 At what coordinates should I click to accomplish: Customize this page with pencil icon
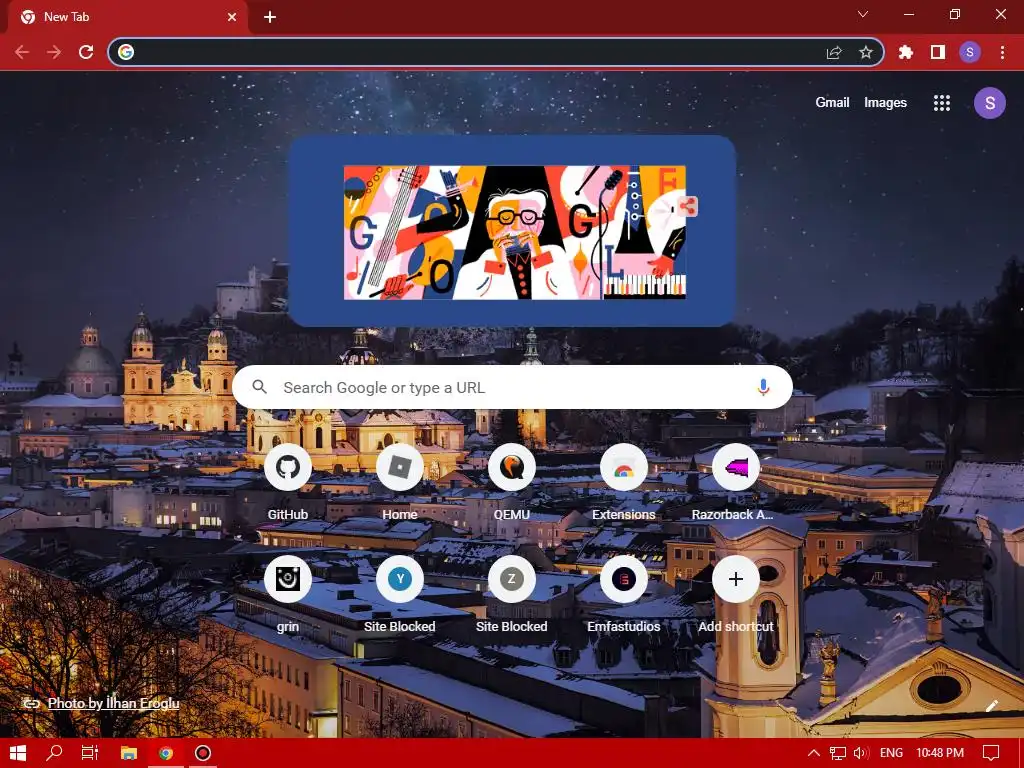(x=991, y=706)
